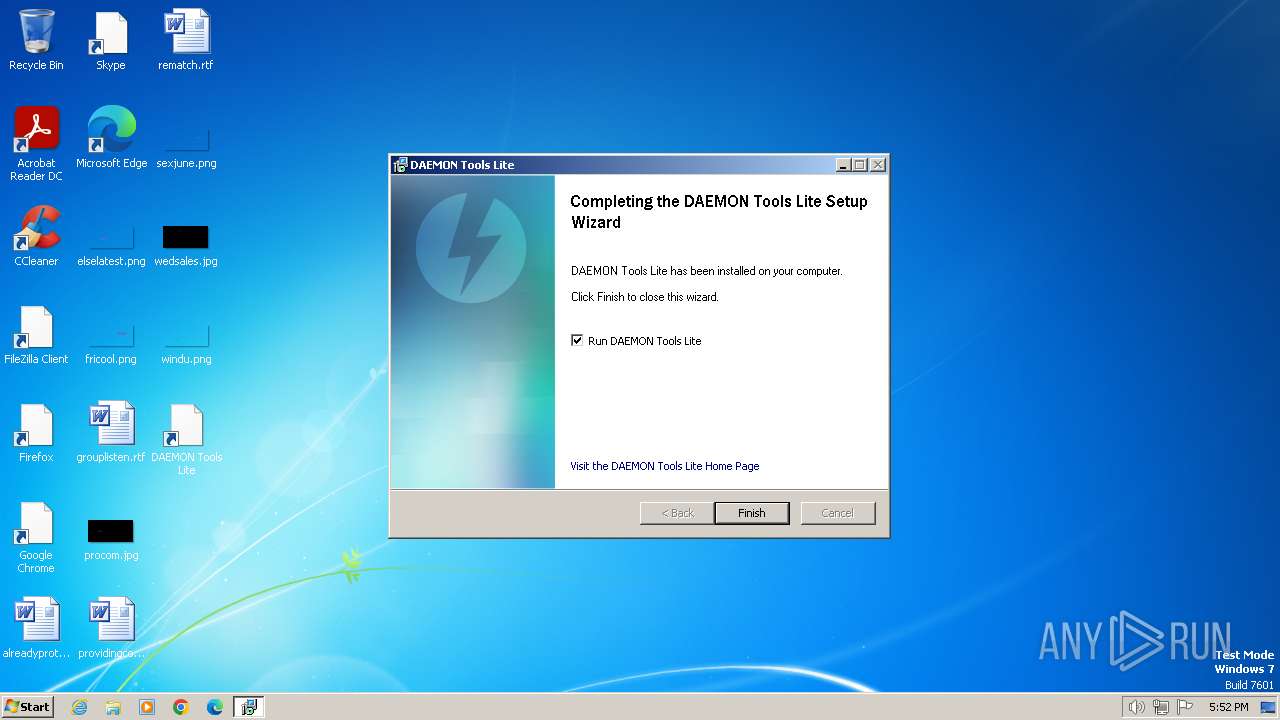The width and height of the screenshot is (1280, 720).
Task: Uncheck Run DAEMON Tools Lite checkbox
Action: pyautogui.click(x=577, y=341)
